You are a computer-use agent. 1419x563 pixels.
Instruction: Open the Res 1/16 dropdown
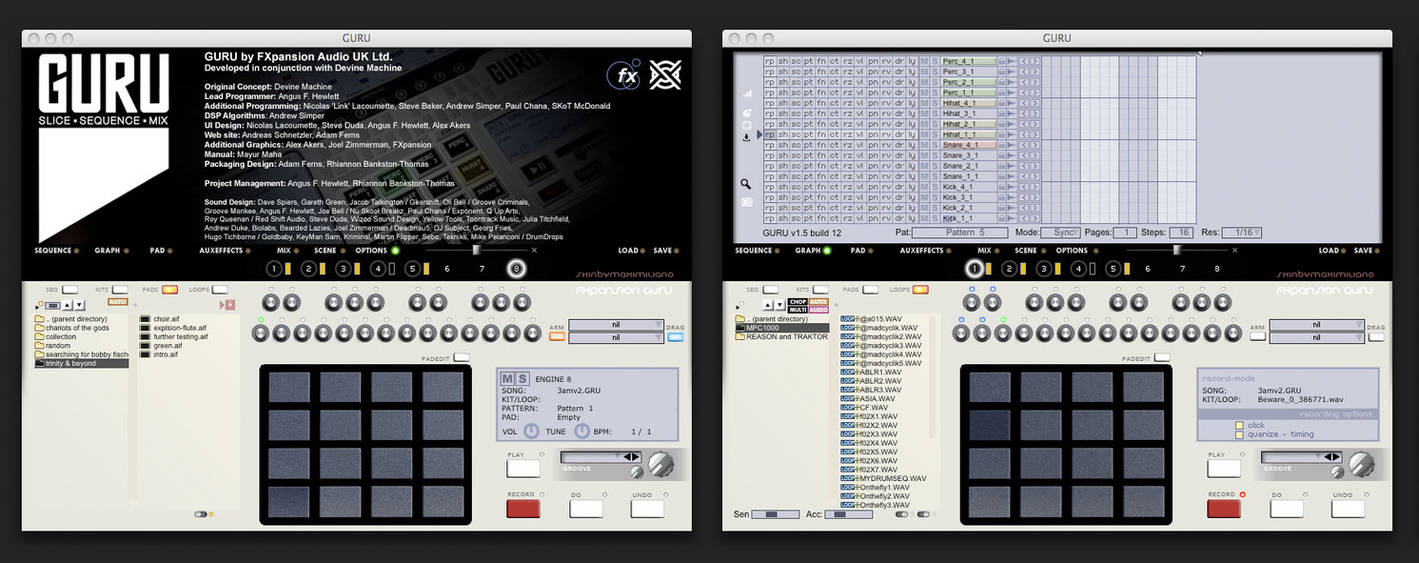coord(1244,232)
